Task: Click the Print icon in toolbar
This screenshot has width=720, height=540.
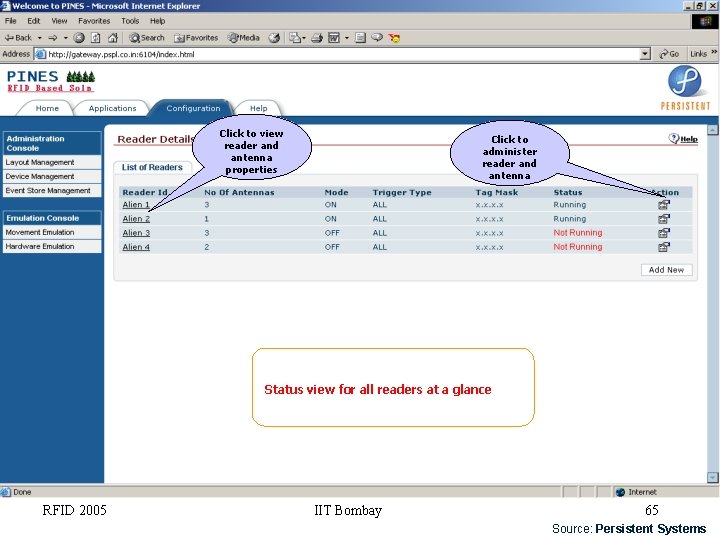Action: tap(317, 38)
